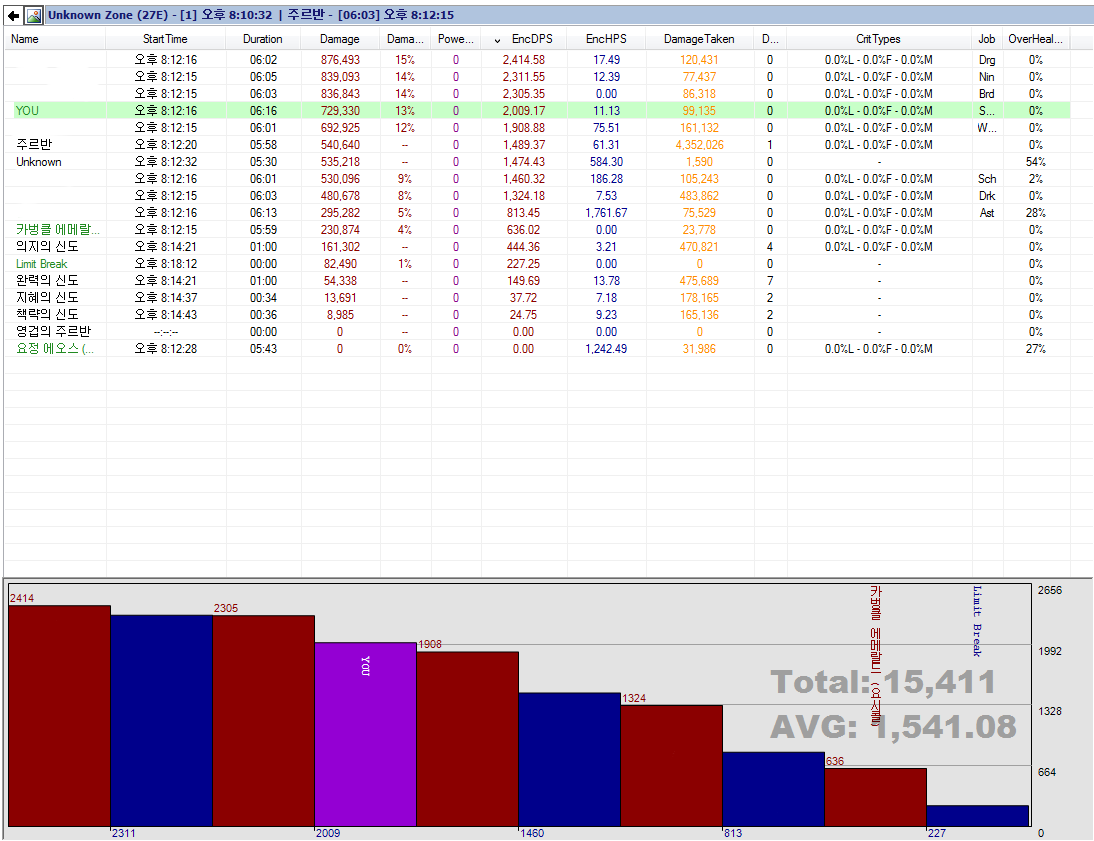
Task: Click the dark red 1908 chart bar
Action: 467,739
